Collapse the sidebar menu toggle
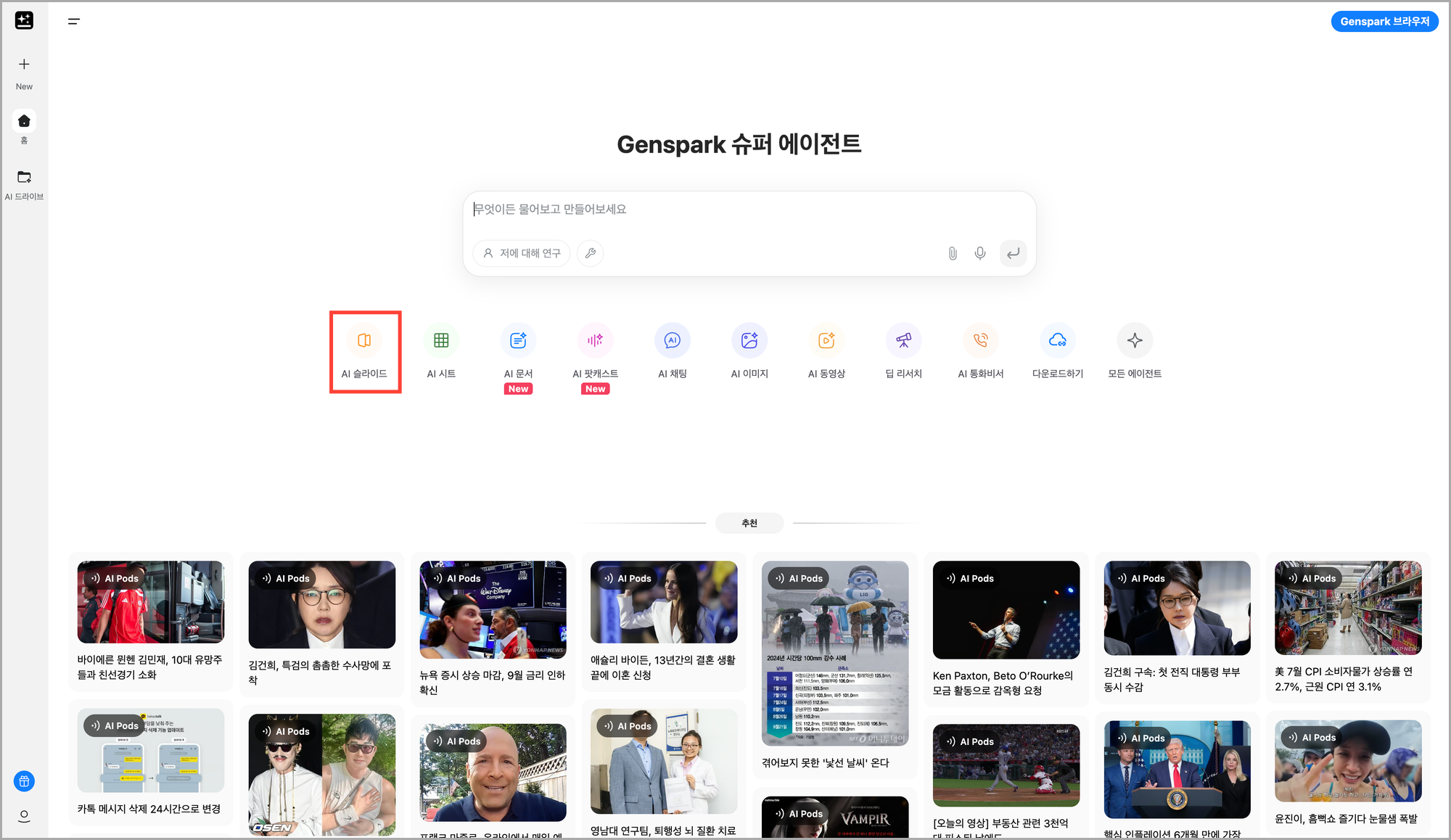Image resolution: width=1451 pixels, height=840 pixels. pos(74,21)
